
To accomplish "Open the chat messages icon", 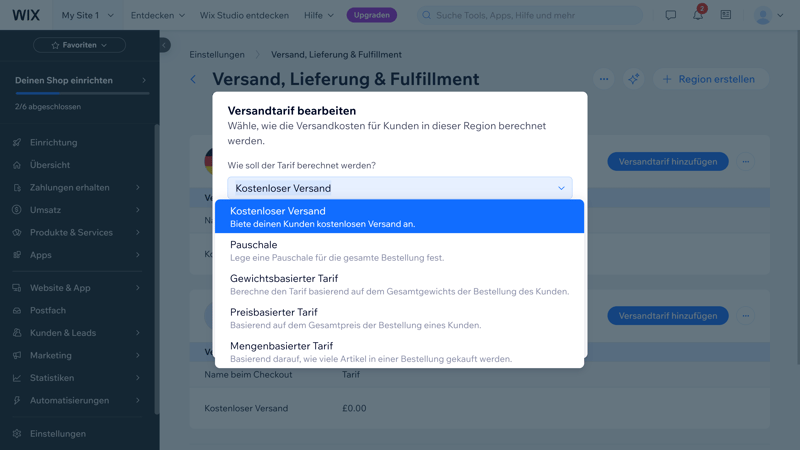I will (671, 15).
